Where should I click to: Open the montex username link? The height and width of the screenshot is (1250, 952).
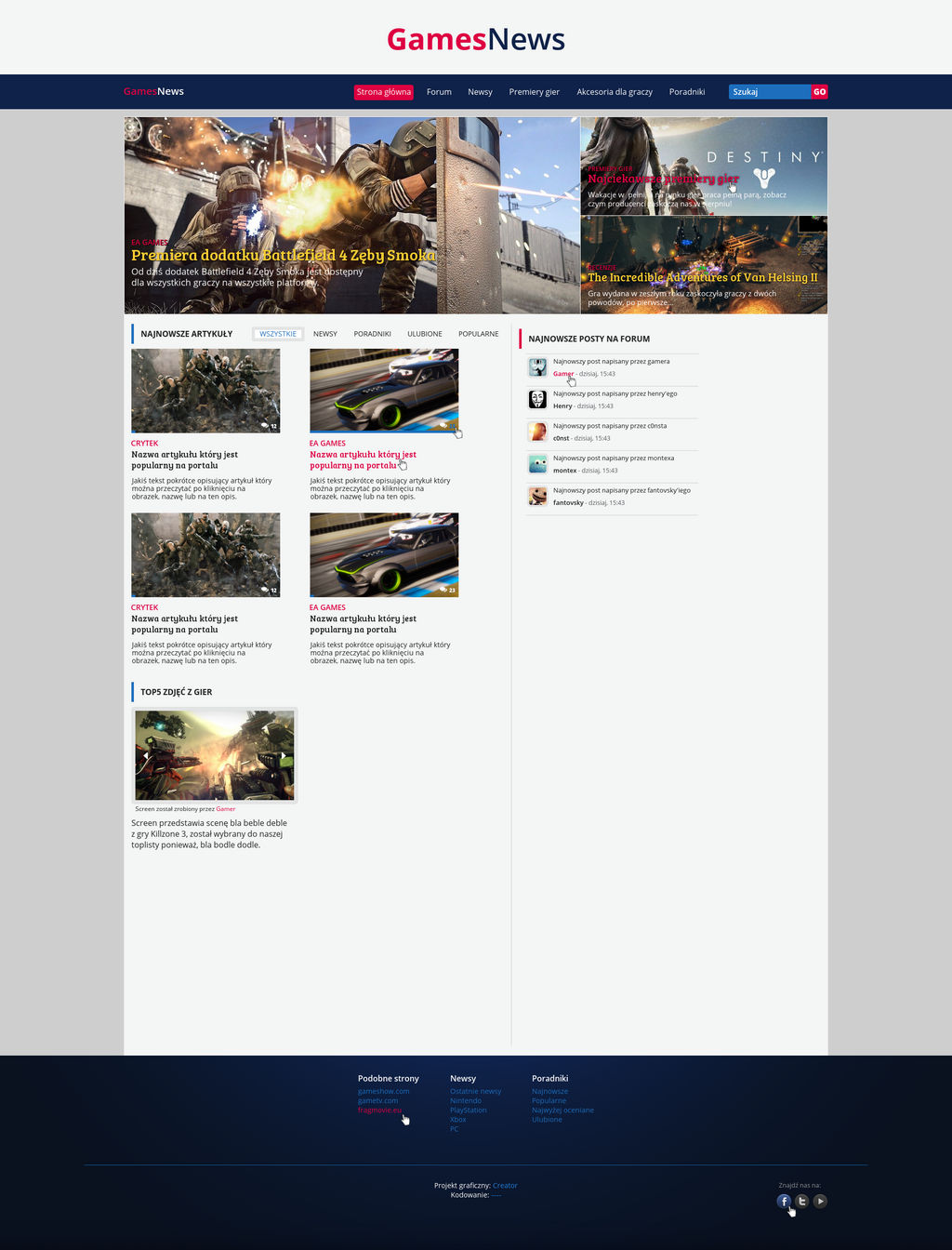(x=565, y=471)
